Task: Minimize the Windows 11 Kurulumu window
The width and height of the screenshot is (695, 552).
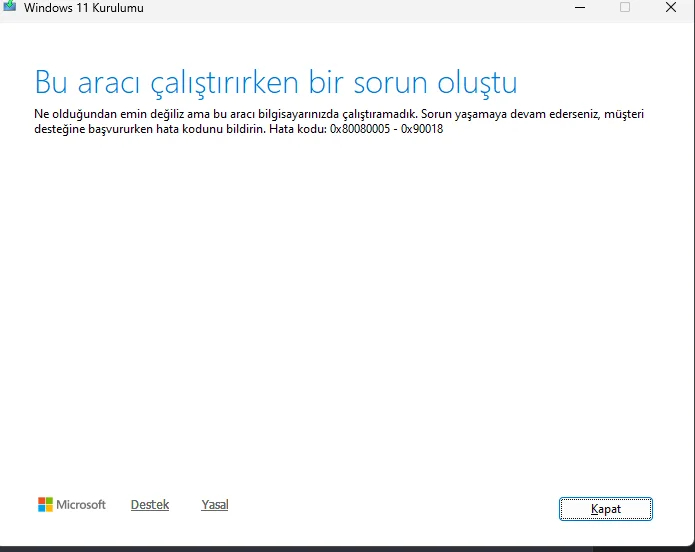Action: [580, 8]
